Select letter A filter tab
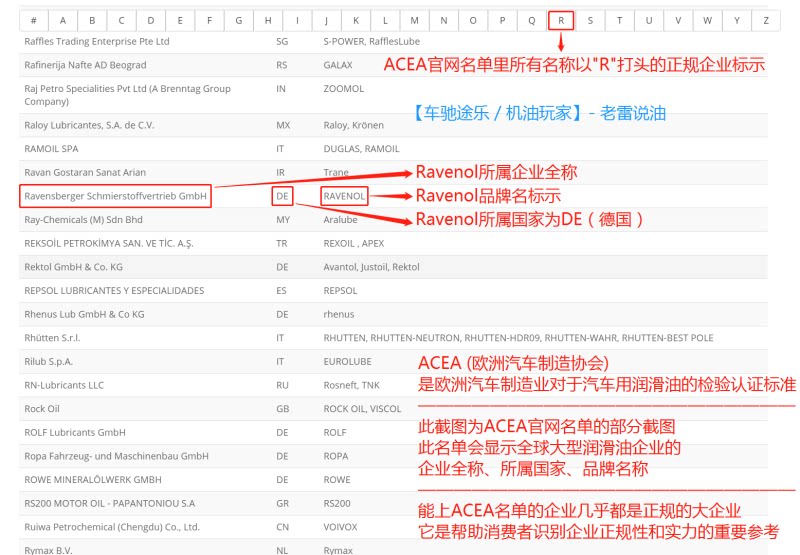 [63, 20]
